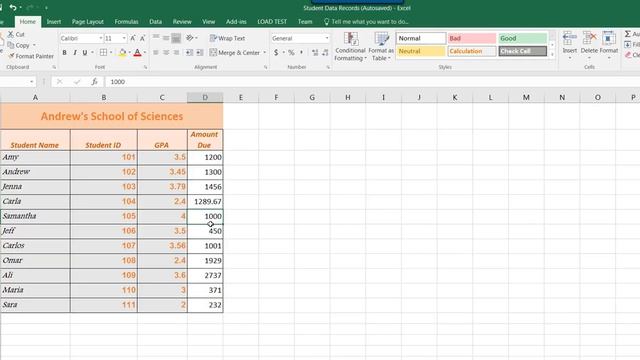
Task: Open the Insert ribbon tab
Action: click(x=53, y=22)
